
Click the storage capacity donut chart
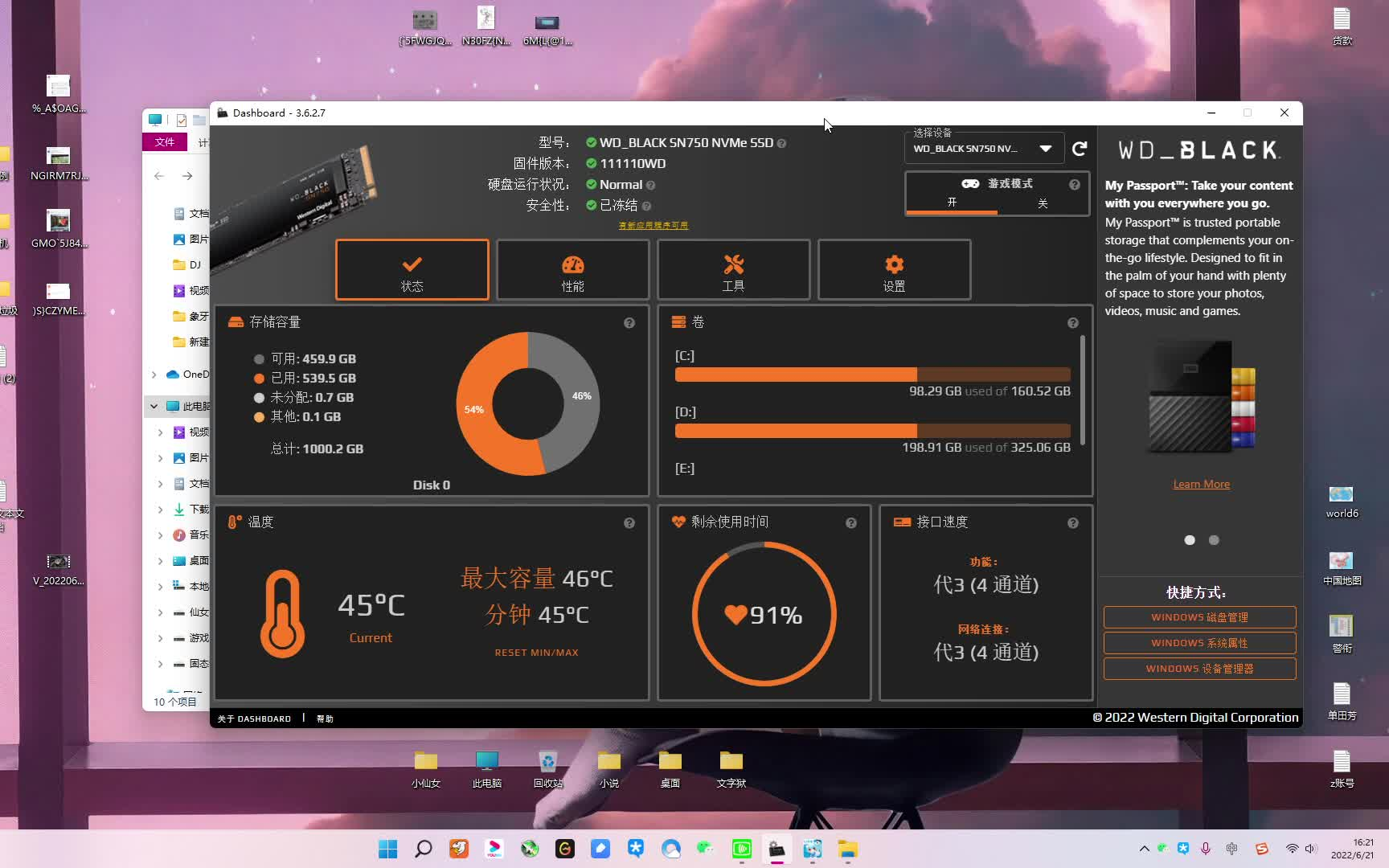(528, 403)
